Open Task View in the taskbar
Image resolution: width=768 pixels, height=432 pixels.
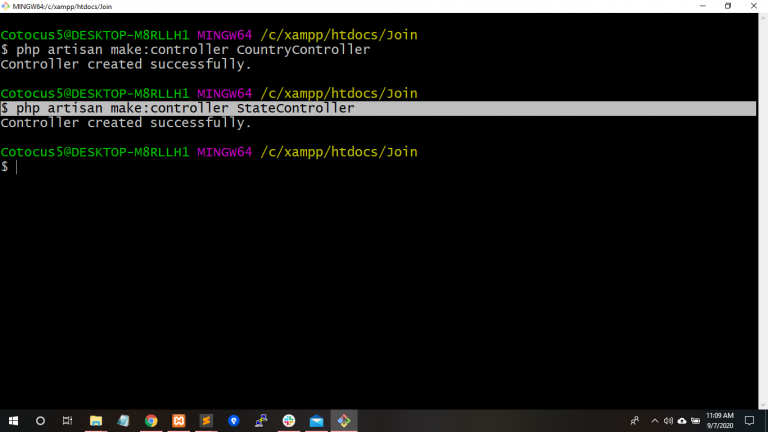pos(68,420)
